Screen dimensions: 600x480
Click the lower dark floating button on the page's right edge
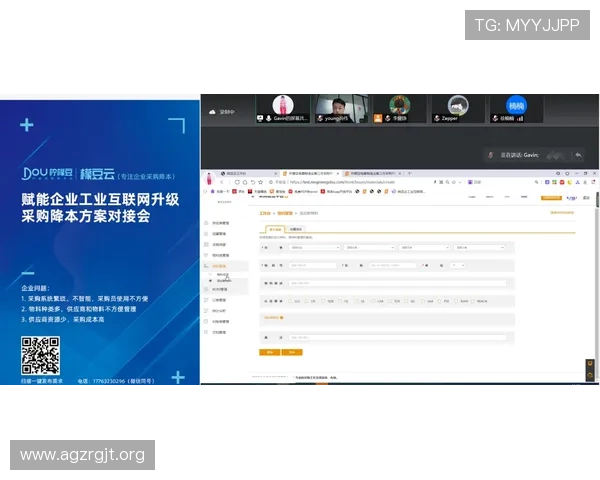pyautogui.click(x=590, y=375)
